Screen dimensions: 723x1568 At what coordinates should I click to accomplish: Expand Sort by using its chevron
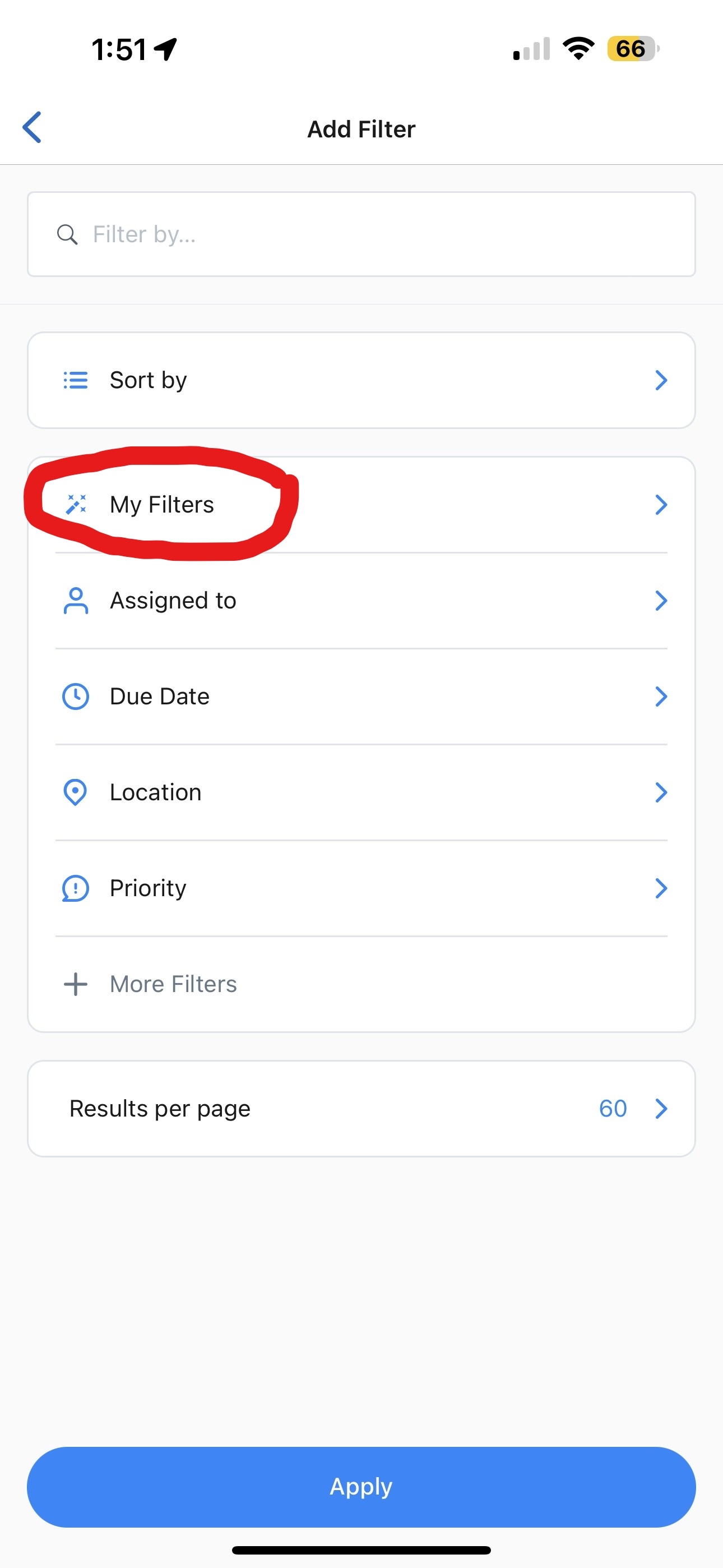[661, 380]
